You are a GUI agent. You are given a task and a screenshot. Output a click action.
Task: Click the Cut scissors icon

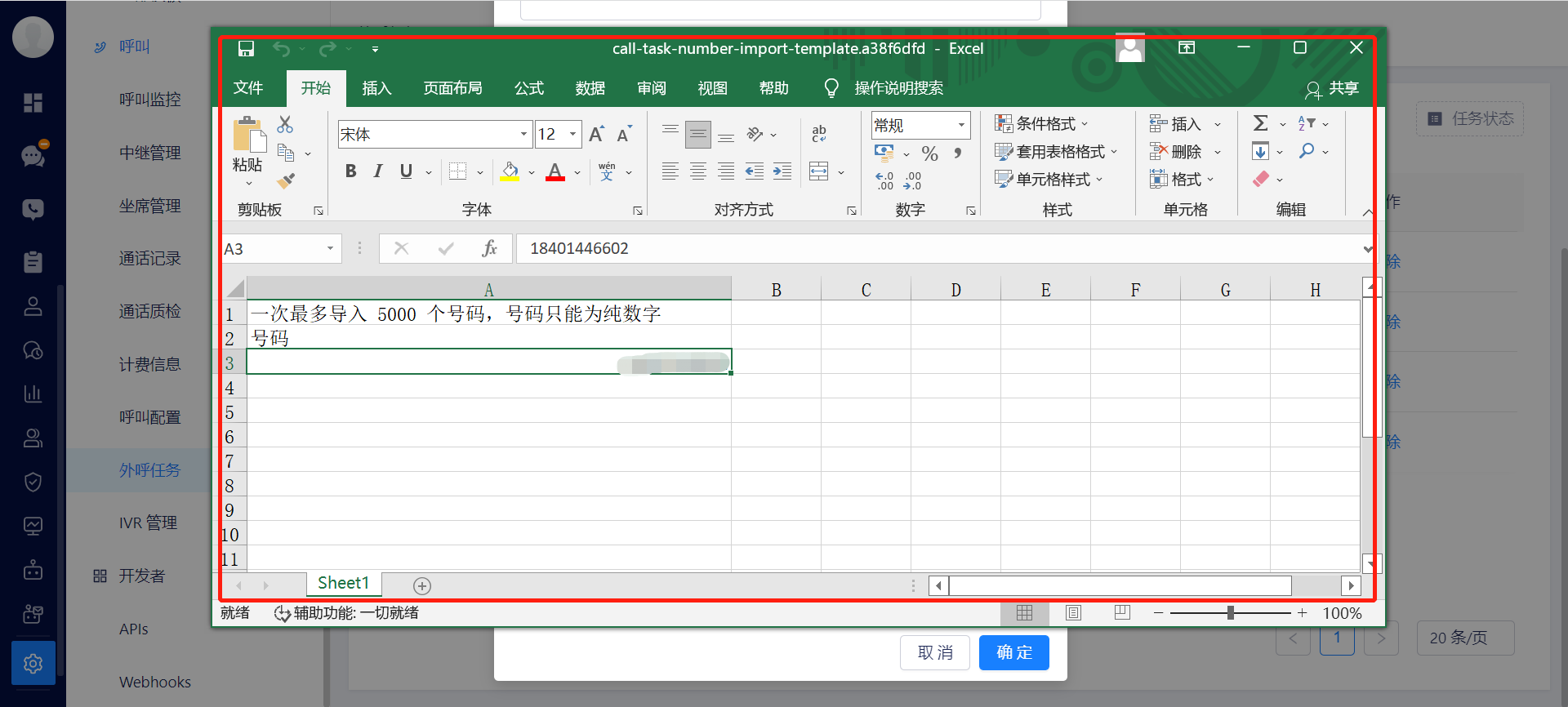tap(285, 124)
